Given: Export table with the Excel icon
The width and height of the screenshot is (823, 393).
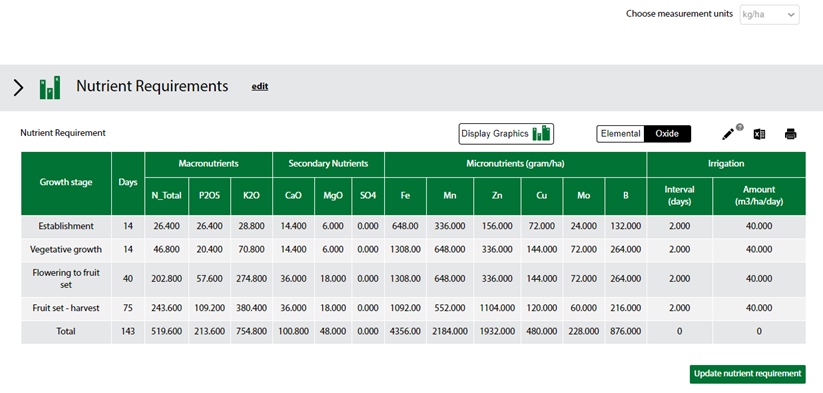Looking at the screenshot, I should coord(759,134).
